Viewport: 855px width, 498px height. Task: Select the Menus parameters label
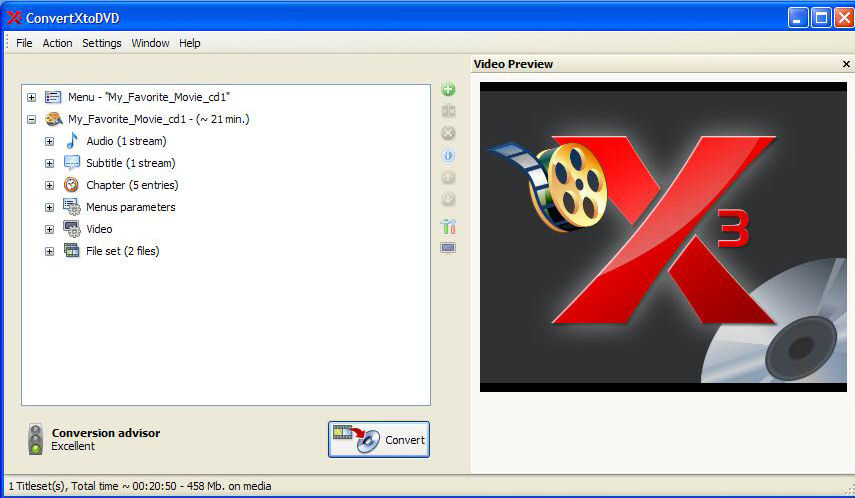pos(130,207)
